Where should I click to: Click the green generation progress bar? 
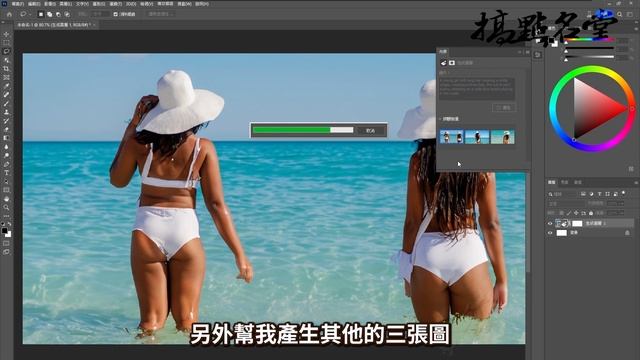pyautogui.click(x=291, y=130)
